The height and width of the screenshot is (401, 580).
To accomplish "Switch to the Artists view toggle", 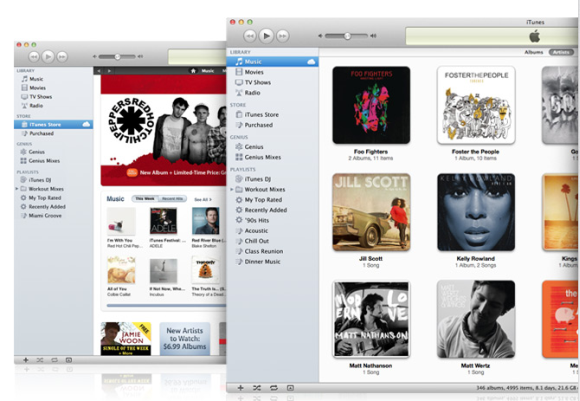I will click(x=561, y=52).
